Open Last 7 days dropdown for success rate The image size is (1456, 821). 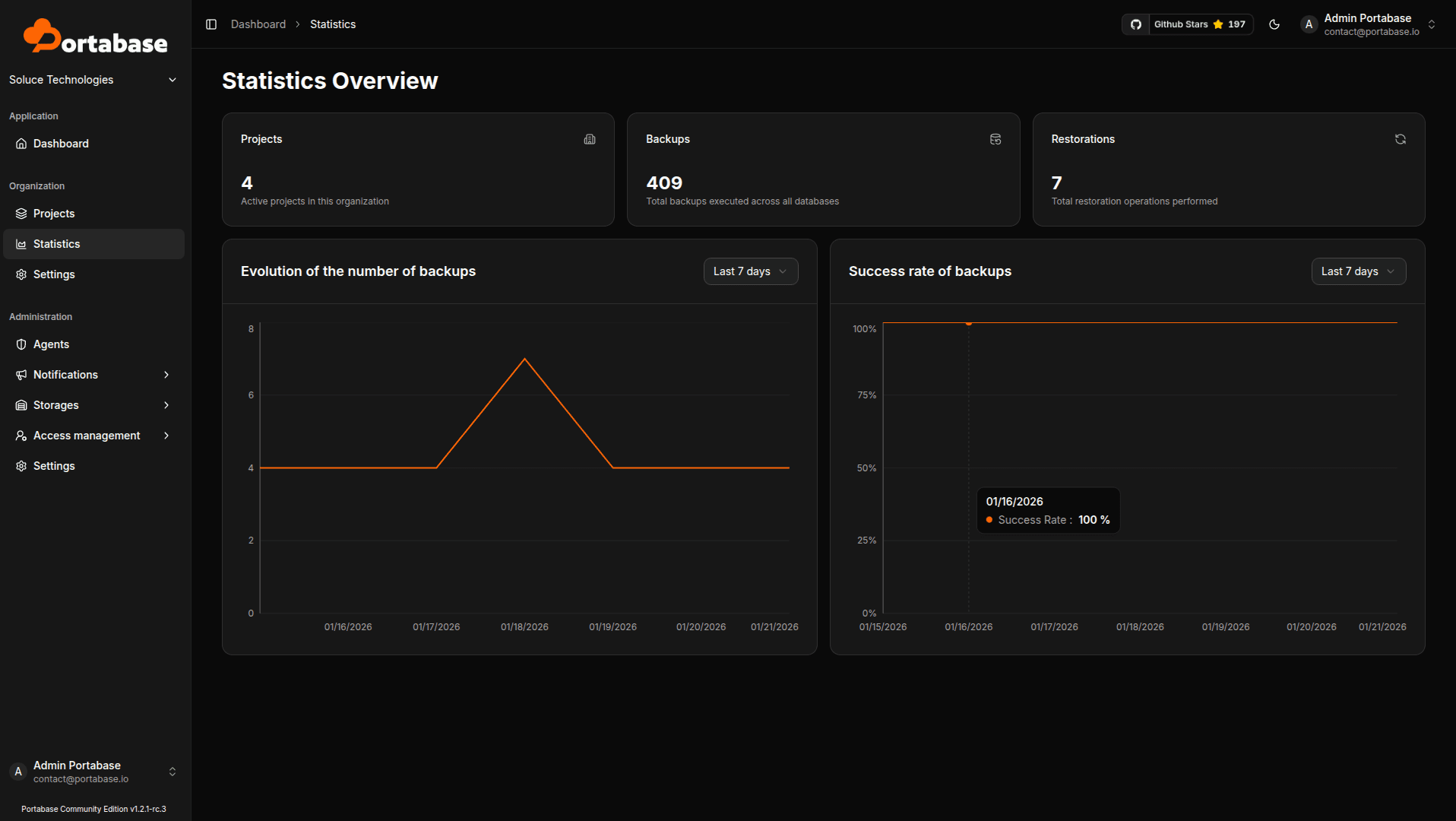(x=1359, y=271)
